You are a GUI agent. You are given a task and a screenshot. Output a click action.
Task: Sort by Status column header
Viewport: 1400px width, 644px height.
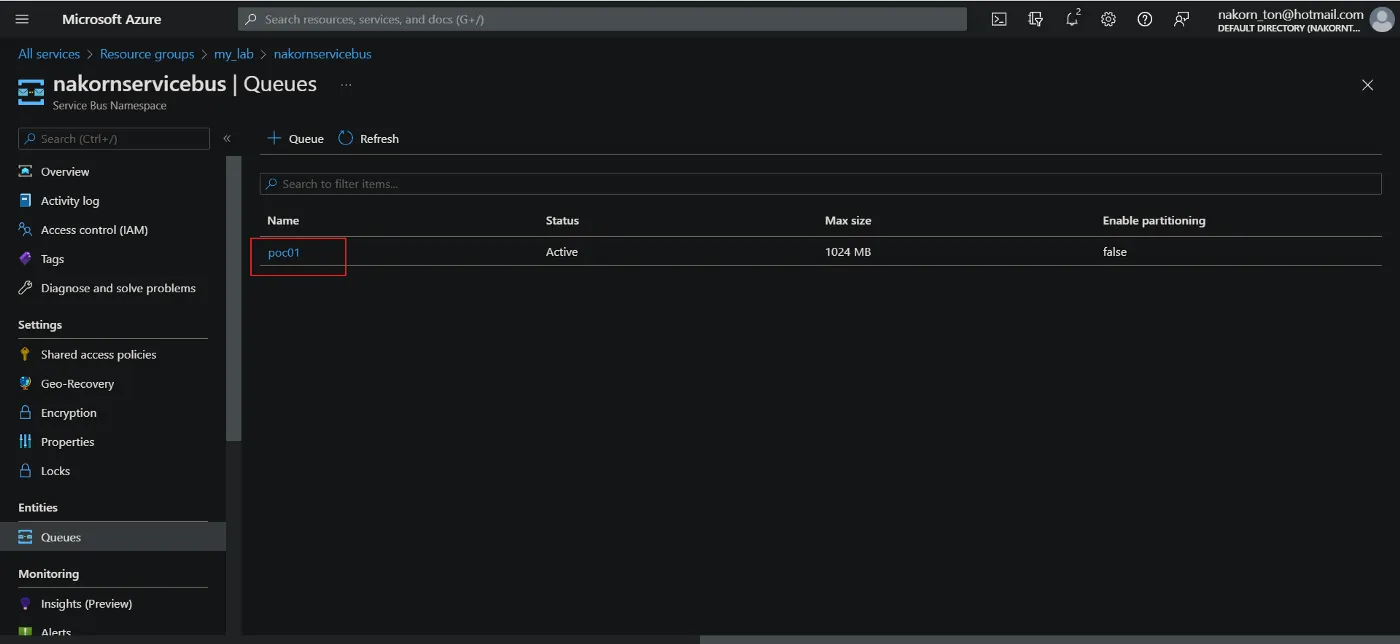(562, 220)
